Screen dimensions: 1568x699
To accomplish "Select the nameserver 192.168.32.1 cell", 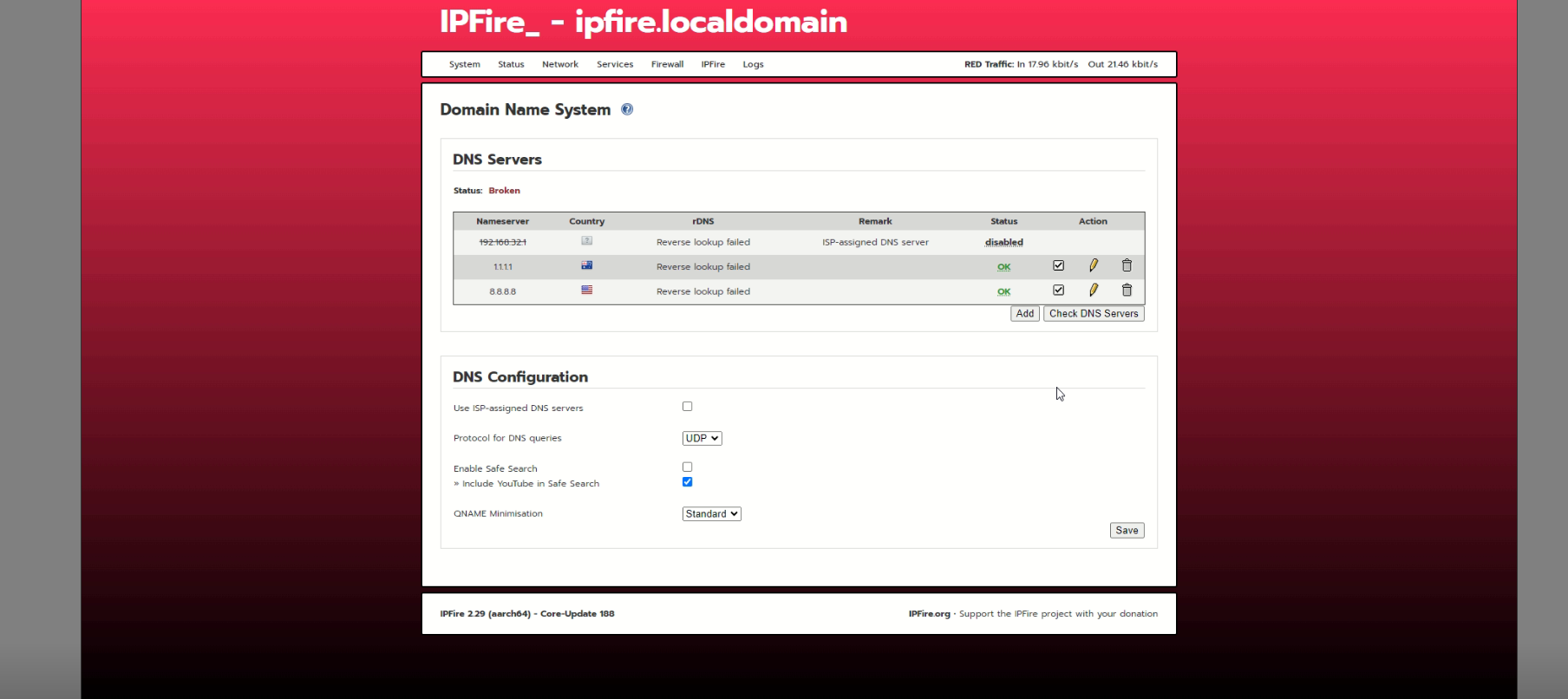I will tap(503, 242).
